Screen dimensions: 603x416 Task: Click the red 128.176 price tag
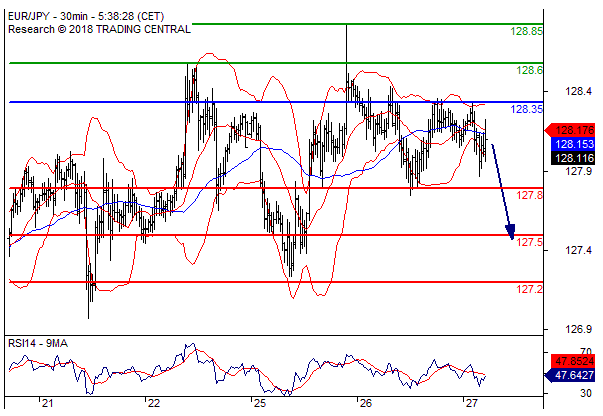[573, 130]
